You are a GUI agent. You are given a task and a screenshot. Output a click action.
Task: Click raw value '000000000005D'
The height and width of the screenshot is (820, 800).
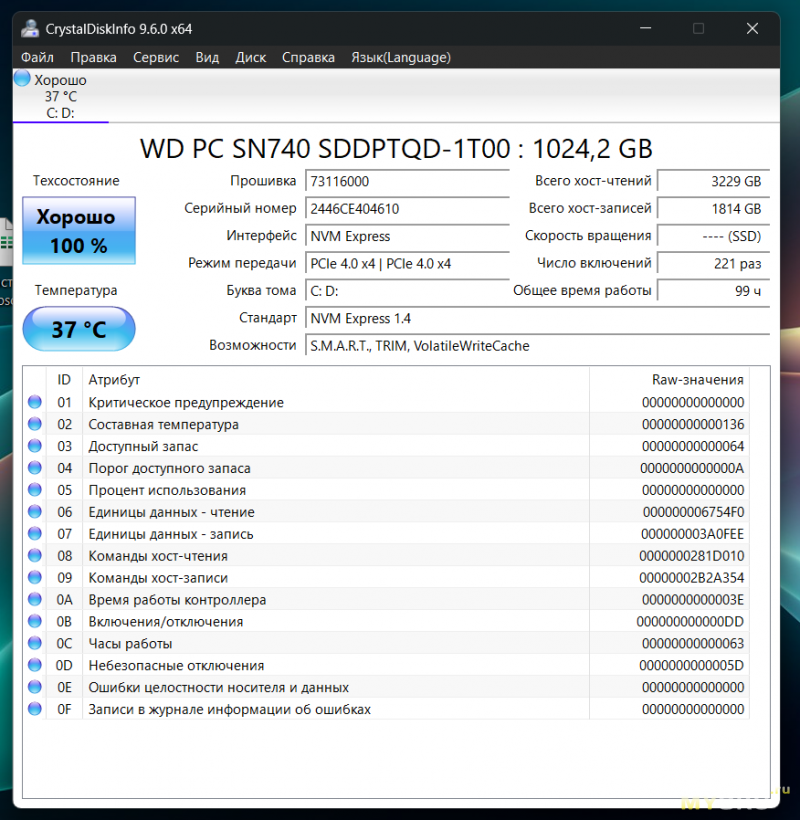[692, 665]
